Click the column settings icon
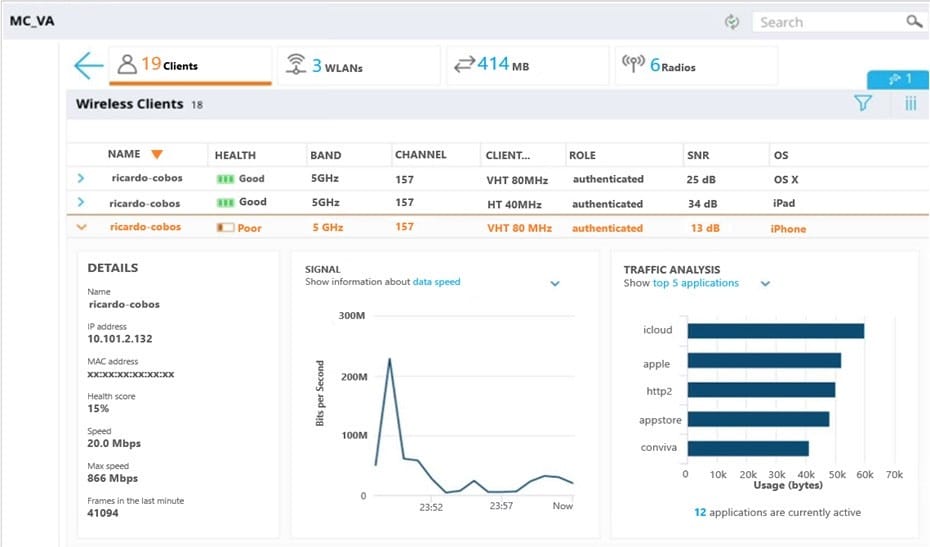This screenshot has width=930, height=547. coord(910,103)
